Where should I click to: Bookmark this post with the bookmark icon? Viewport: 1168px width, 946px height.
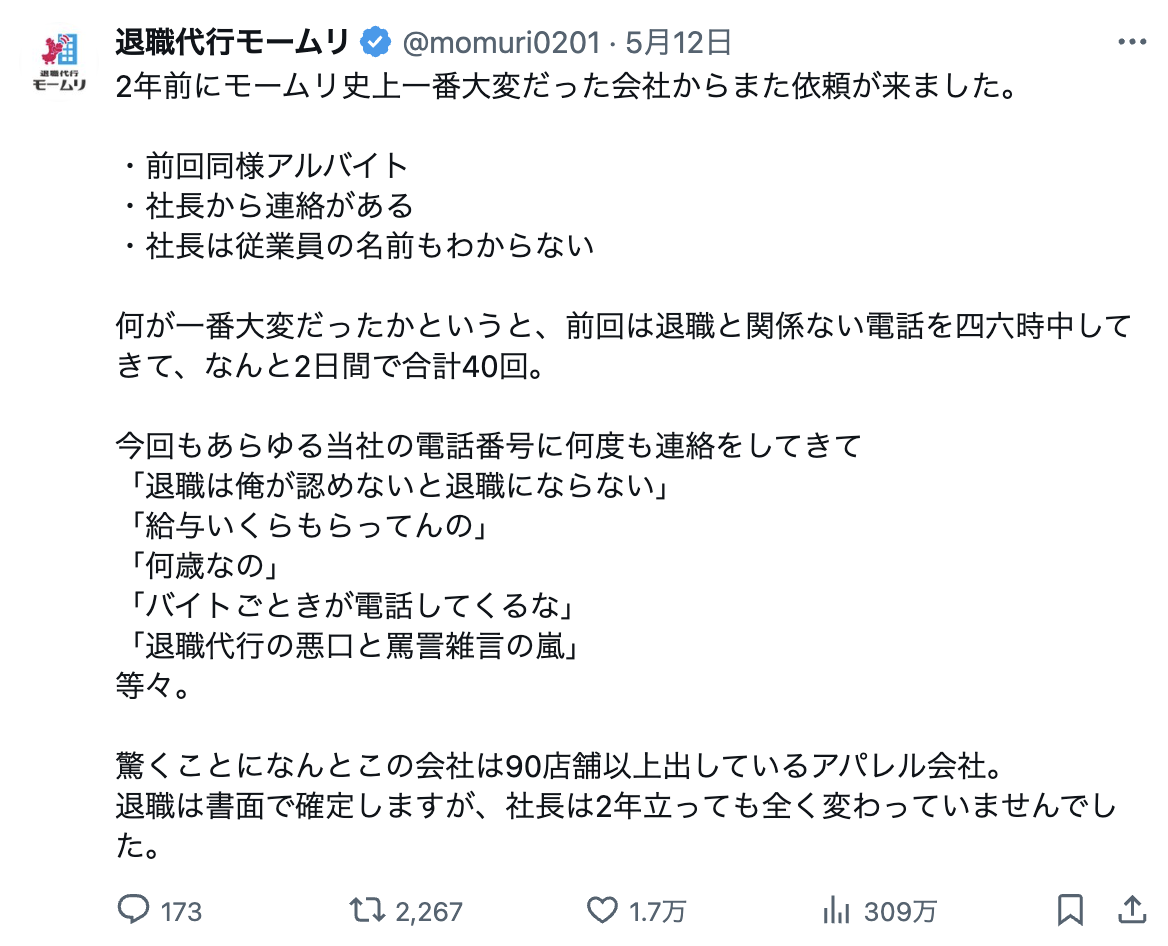(1069, 910)
